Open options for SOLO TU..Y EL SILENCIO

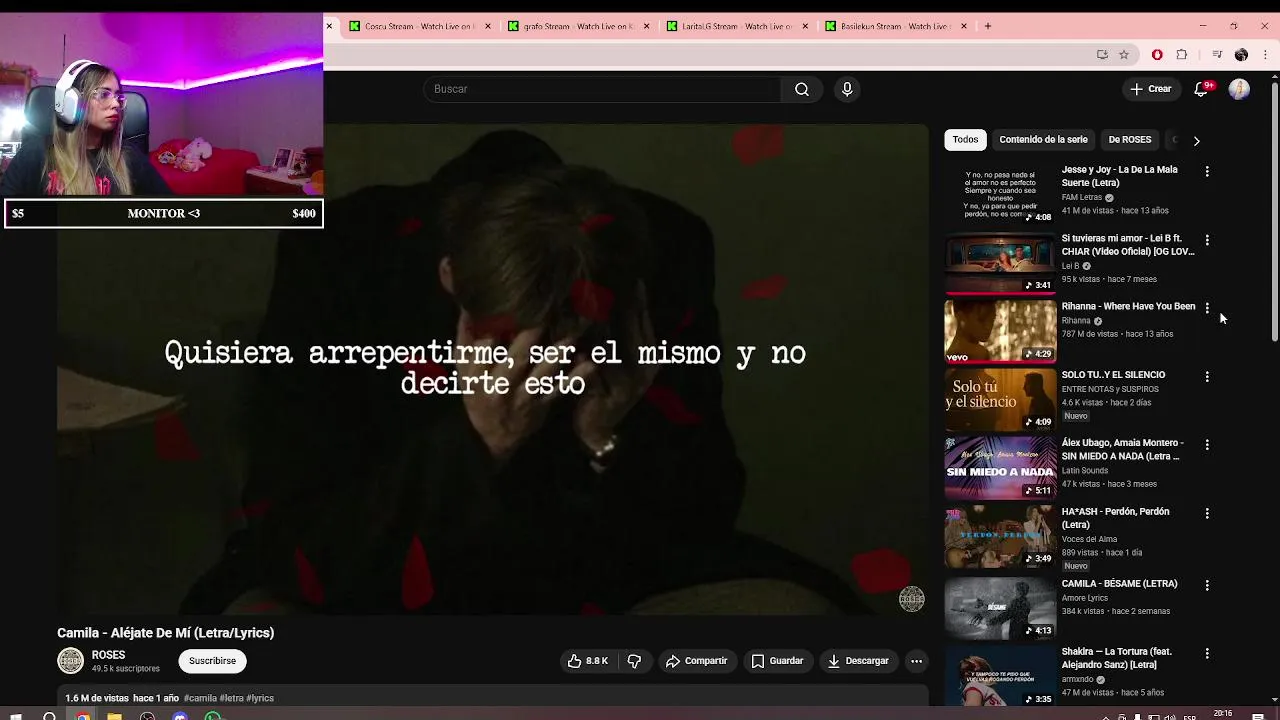pos(1207,377)
